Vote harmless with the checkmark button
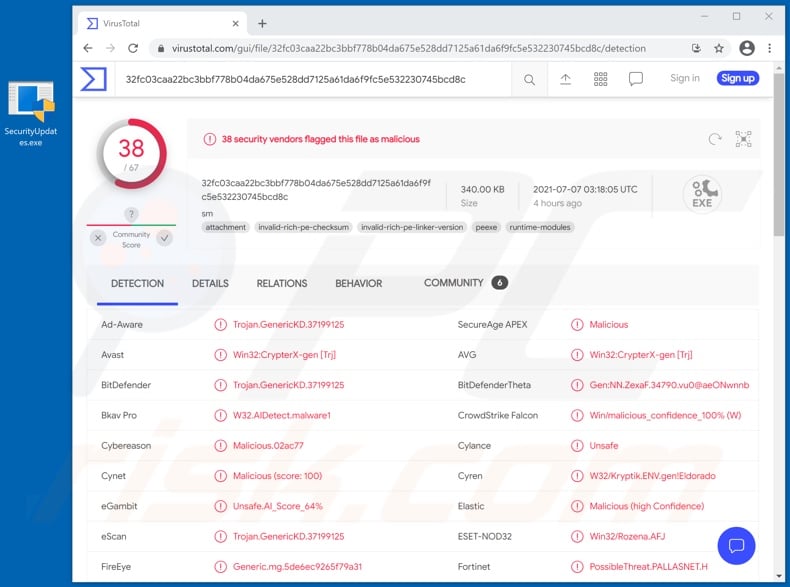 (x=164, y=238)
